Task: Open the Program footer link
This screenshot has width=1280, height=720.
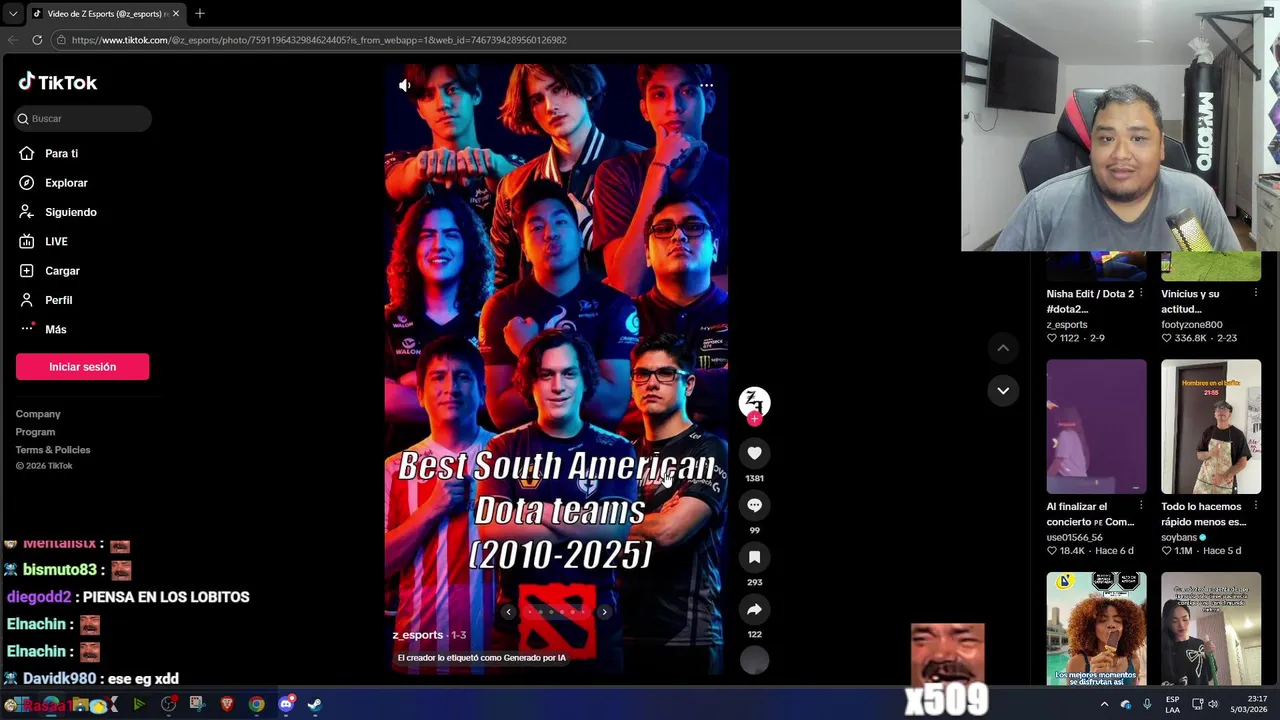Action: pyautogui.click(x=35, y=432)
